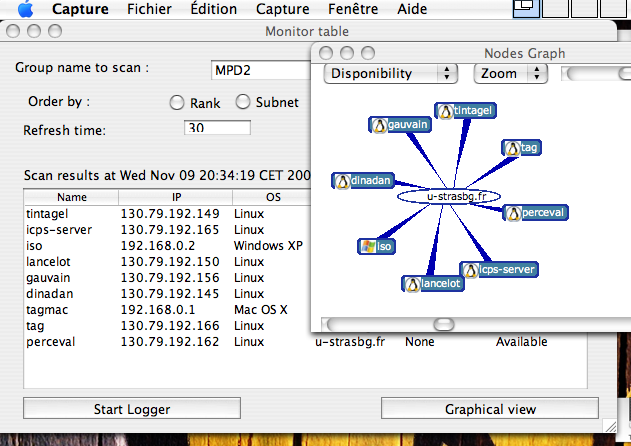Click the Refresh time input field

tap(217, 129)
